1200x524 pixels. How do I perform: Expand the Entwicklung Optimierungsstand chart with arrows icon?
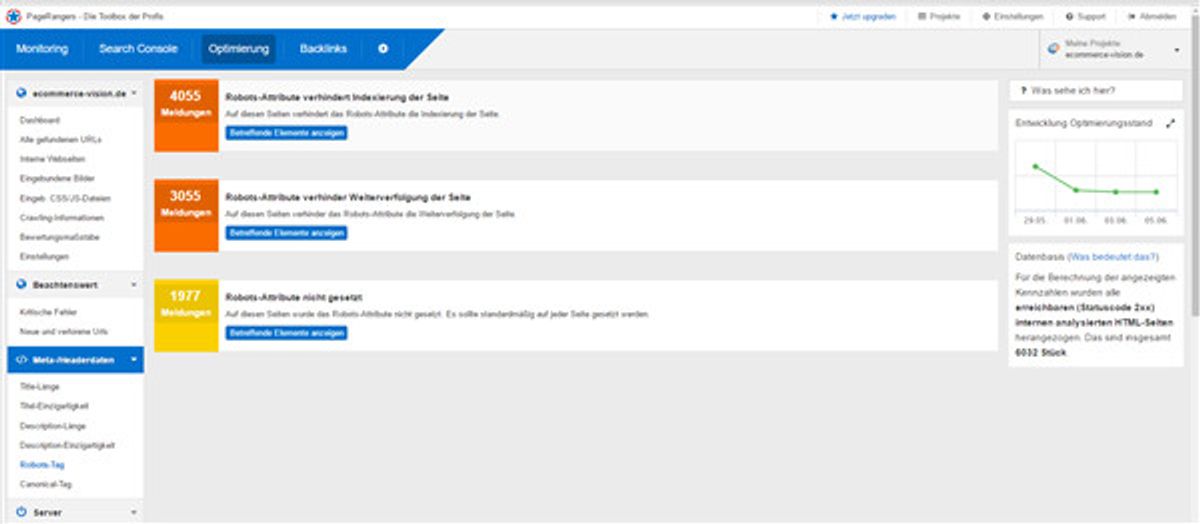(x=1172, y=123)
